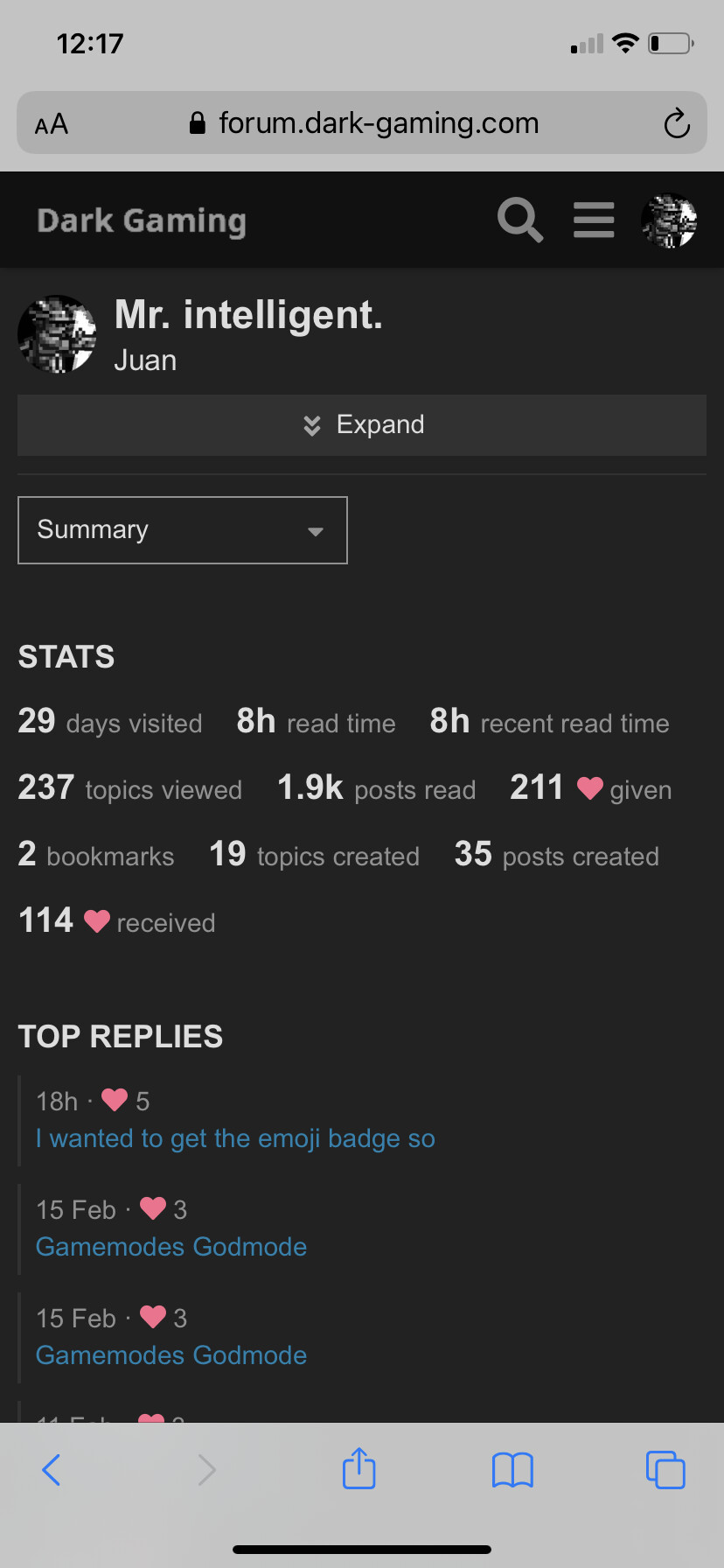Viewport: 724px width, 1568px height.
Task: View the 35 posts created stat
Action: 557,855
